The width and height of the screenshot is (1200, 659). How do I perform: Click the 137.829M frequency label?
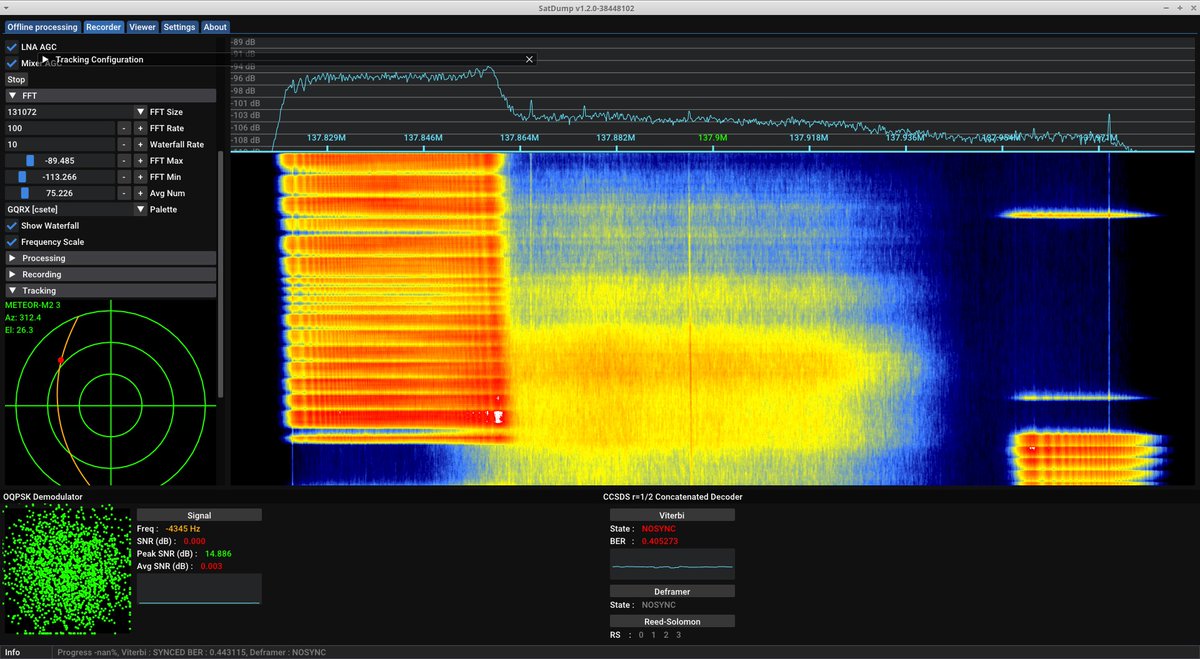click(327, 138)
